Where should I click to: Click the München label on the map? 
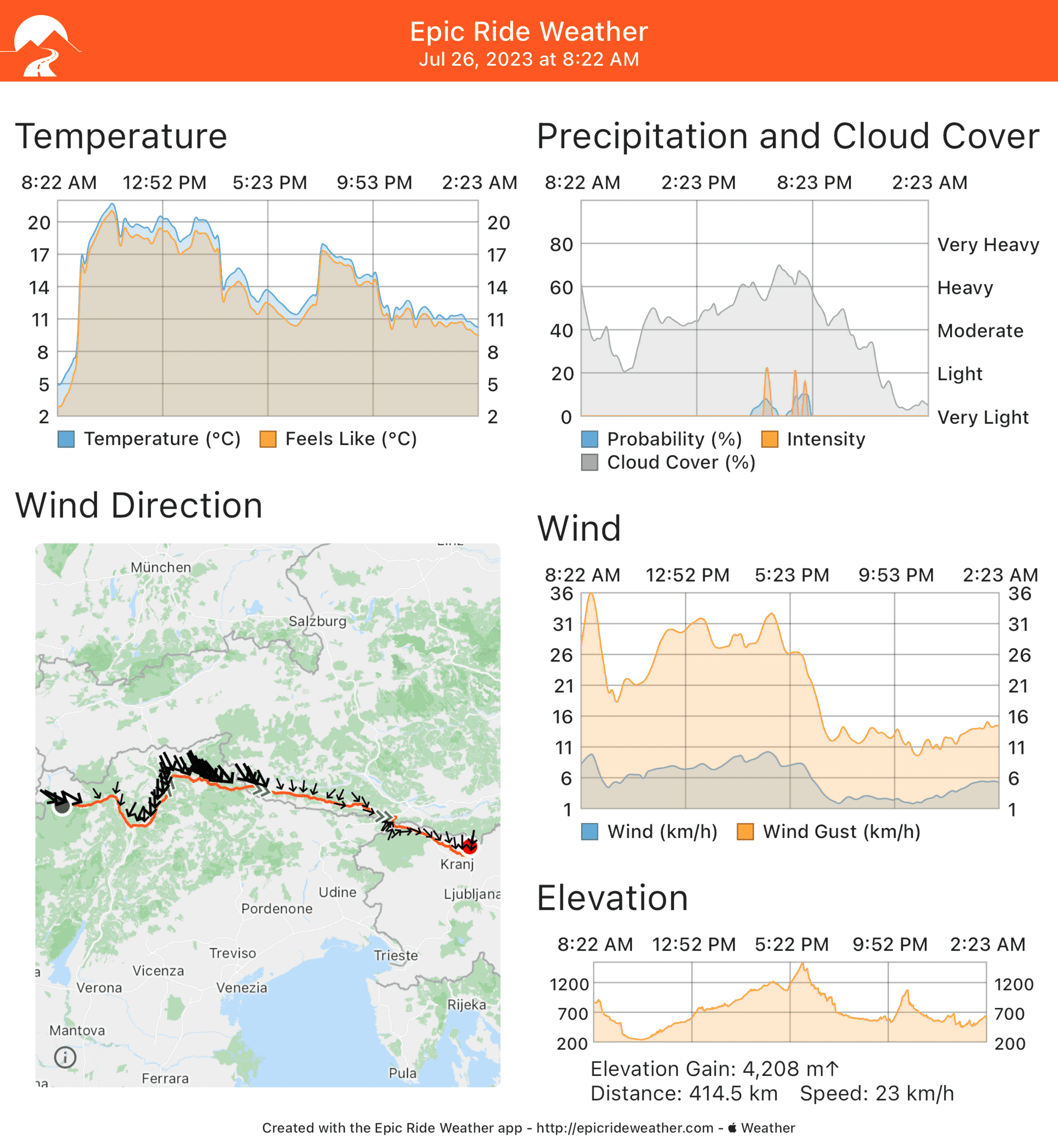click(x=161, y=568)
